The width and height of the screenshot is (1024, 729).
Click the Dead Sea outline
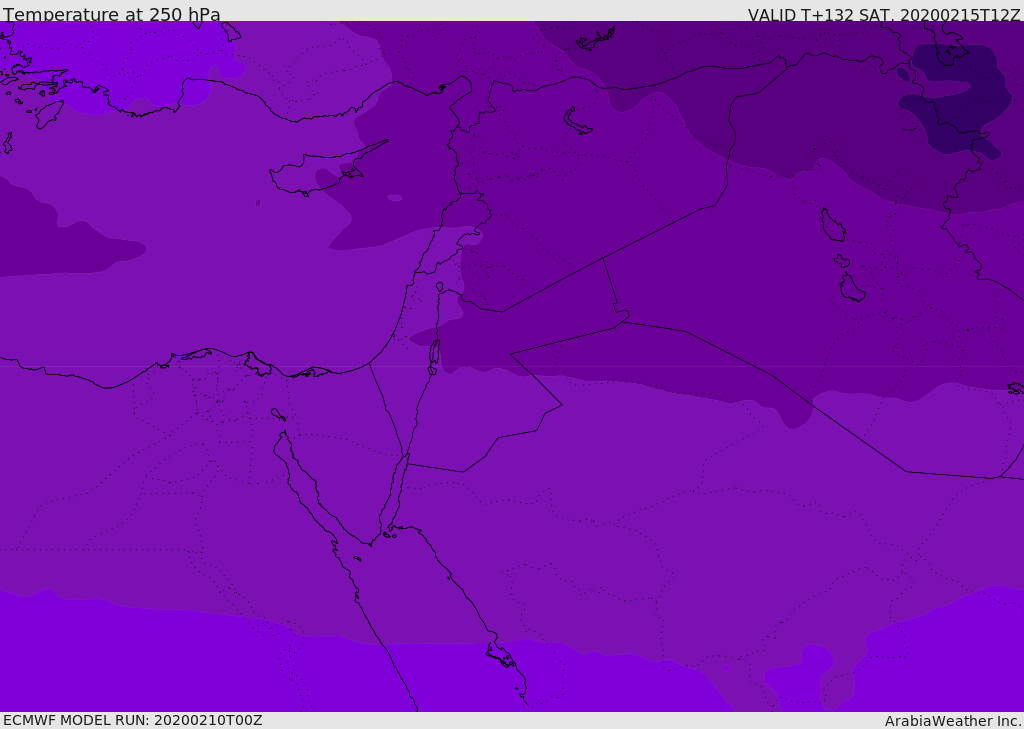point(434,354)
